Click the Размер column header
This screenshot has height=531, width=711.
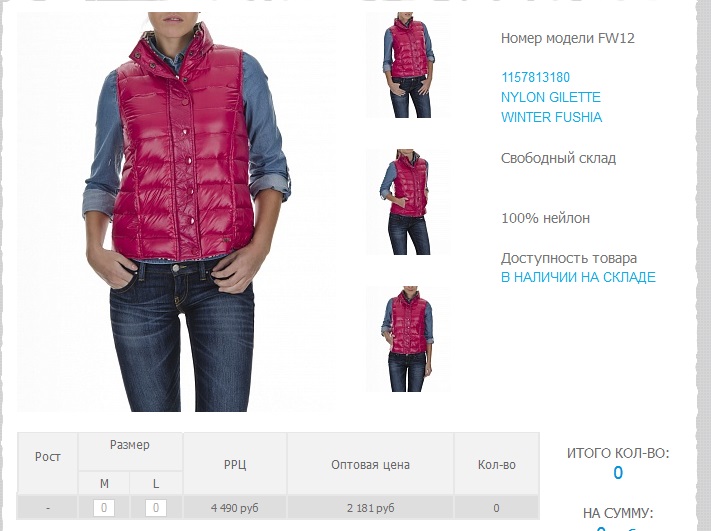(130, 445)
